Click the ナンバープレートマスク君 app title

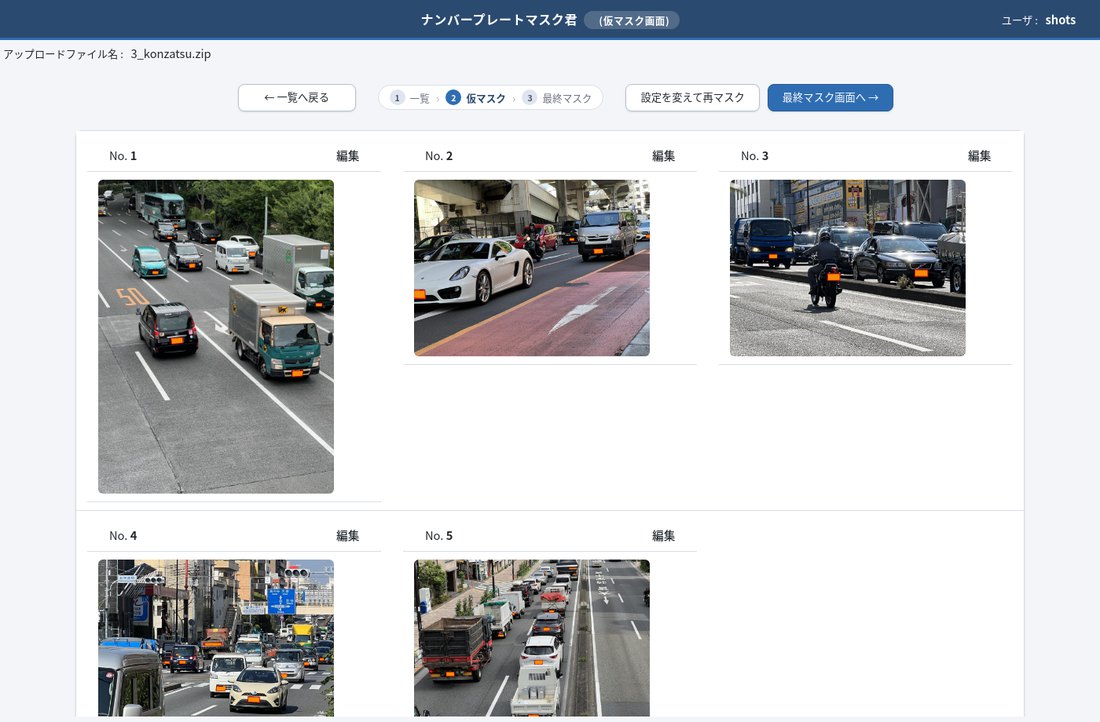tap(499, 20)
